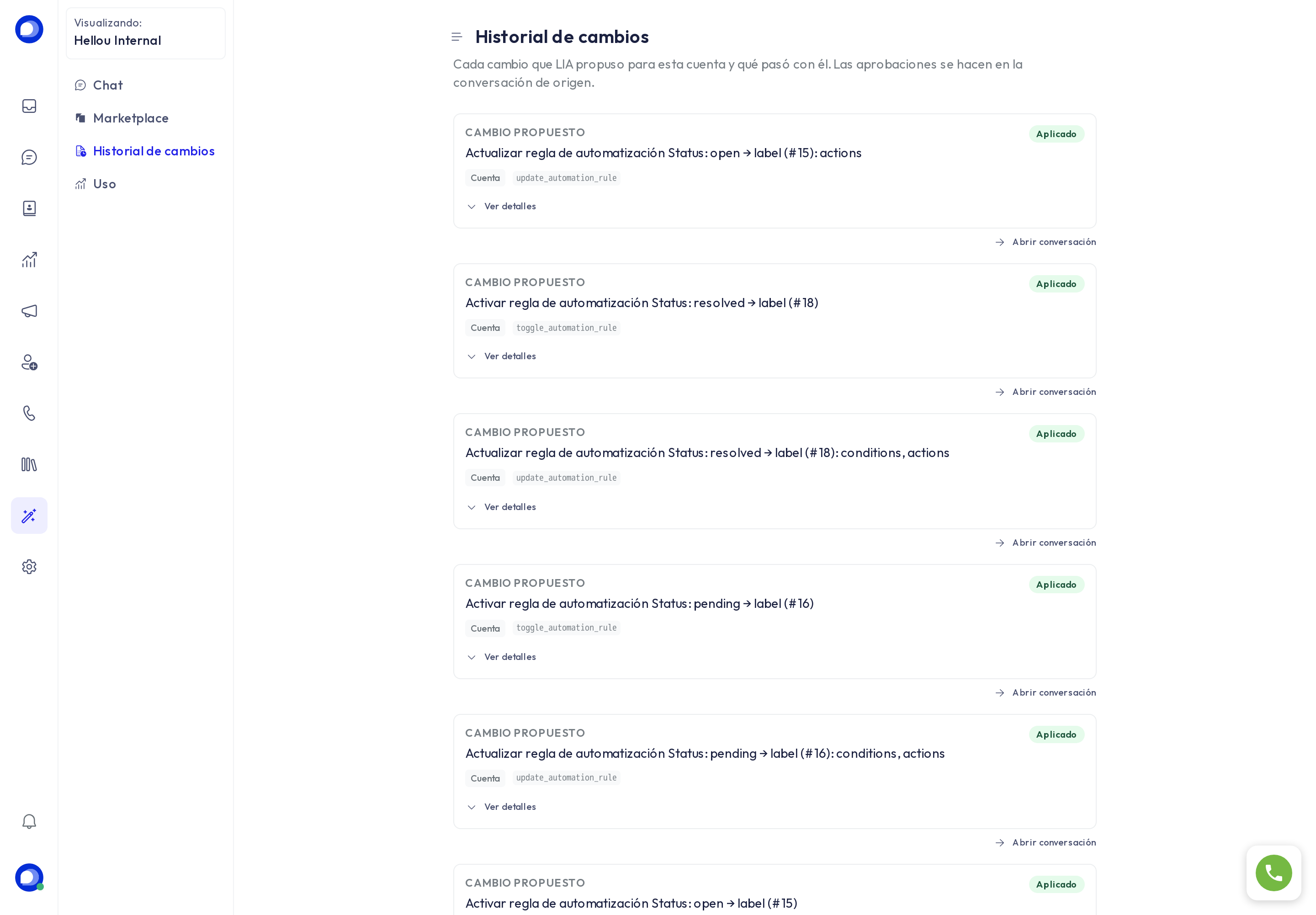Viewport: 1316px width, 915px height.
Task: Open the conversation for Activar resolved → label (#18)
Action: click(x=1045, y=392)
